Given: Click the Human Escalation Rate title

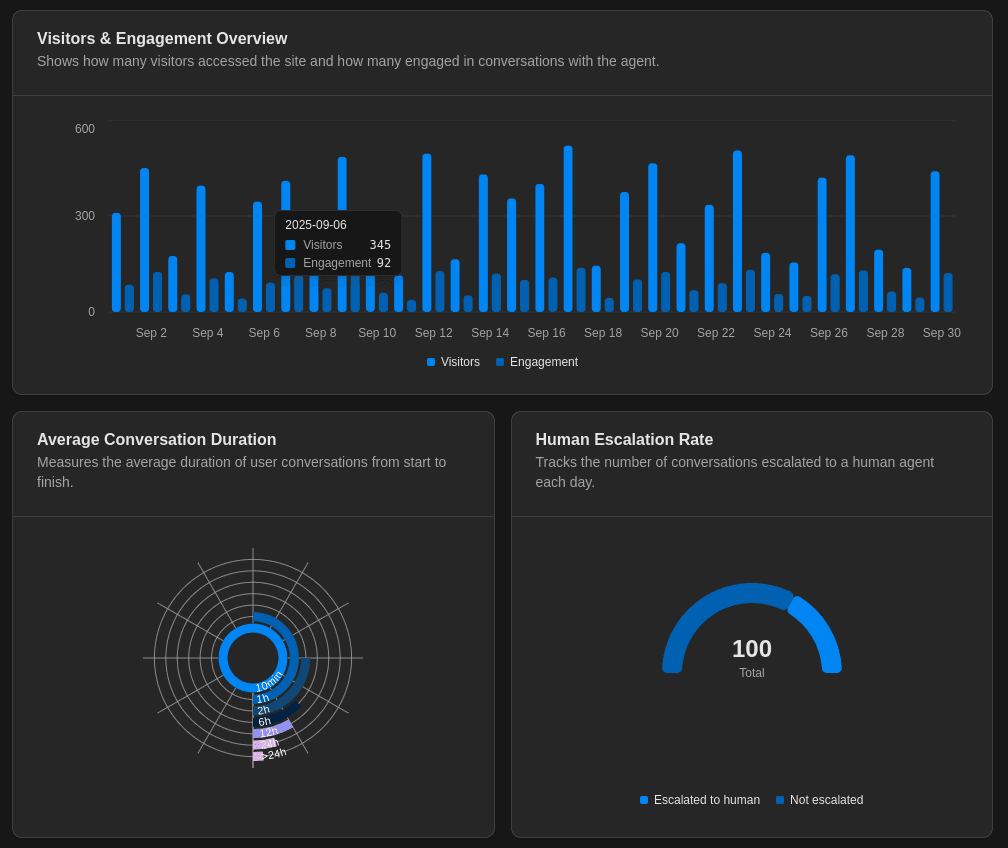Looking at the screenshot, I should [624, 440].
